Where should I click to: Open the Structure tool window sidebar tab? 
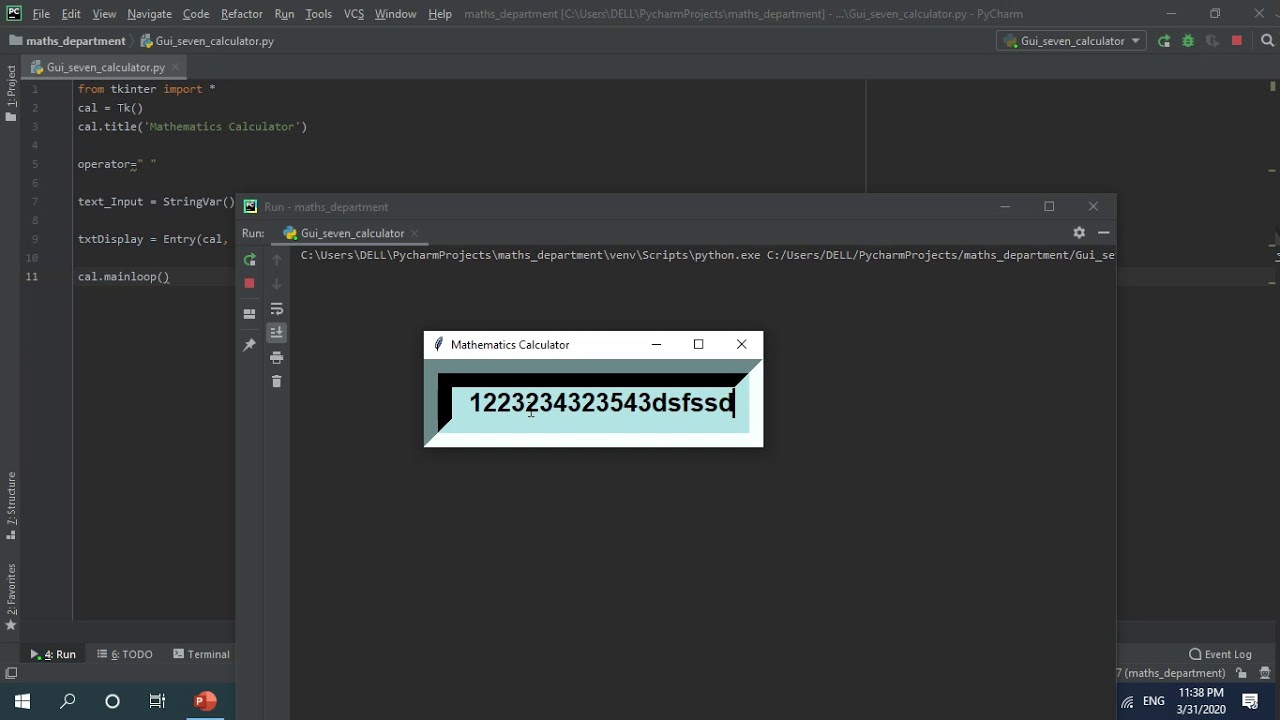click(x=11, y=505)
